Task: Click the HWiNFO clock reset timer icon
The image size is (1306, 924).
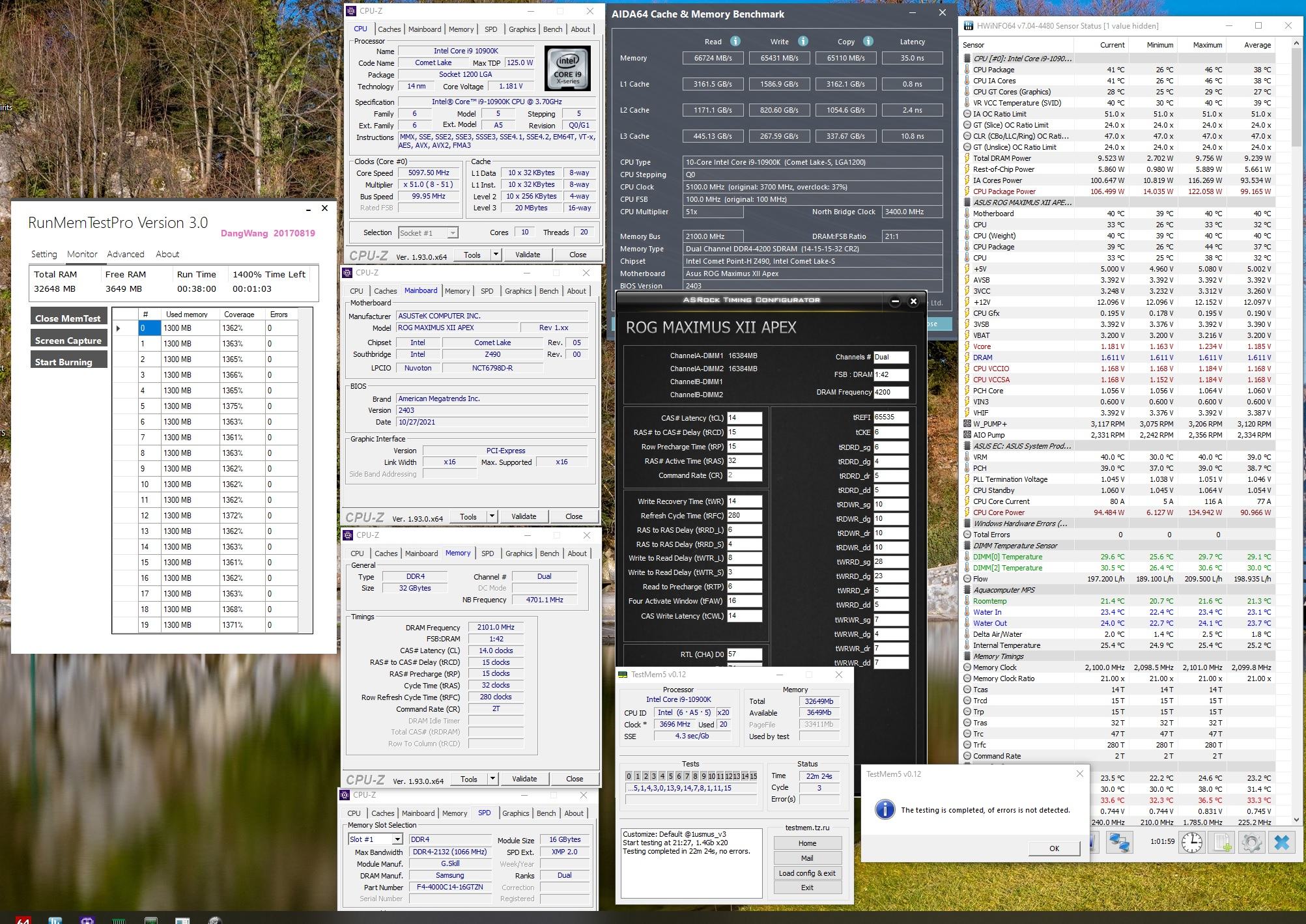Action: pos(1192,841)
